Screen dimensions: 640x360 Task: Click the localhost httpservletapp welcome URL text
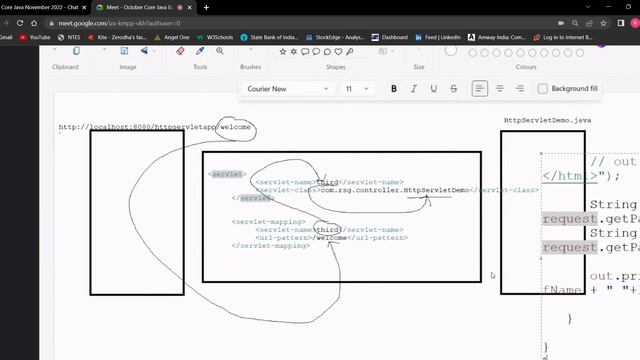155,127
